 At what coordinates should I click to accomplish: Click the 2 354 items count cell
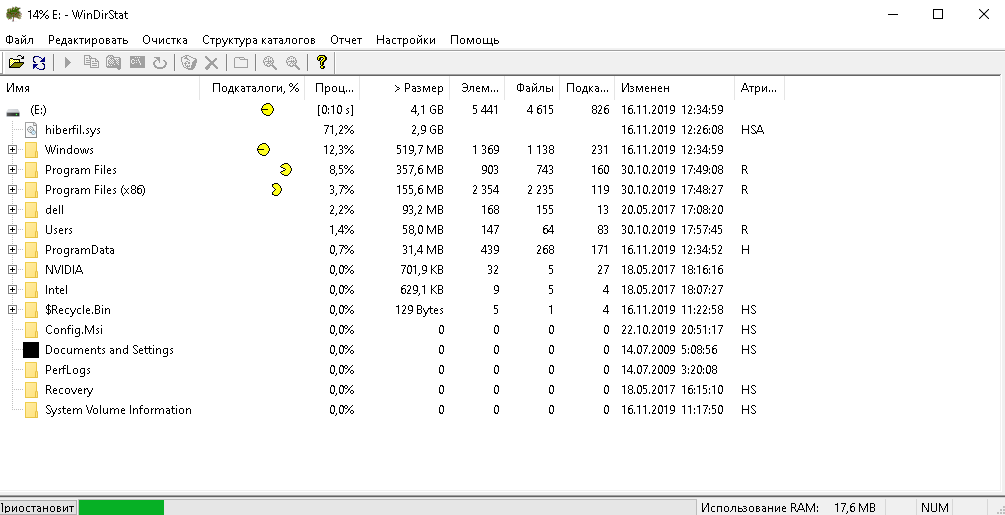(485, 190)
